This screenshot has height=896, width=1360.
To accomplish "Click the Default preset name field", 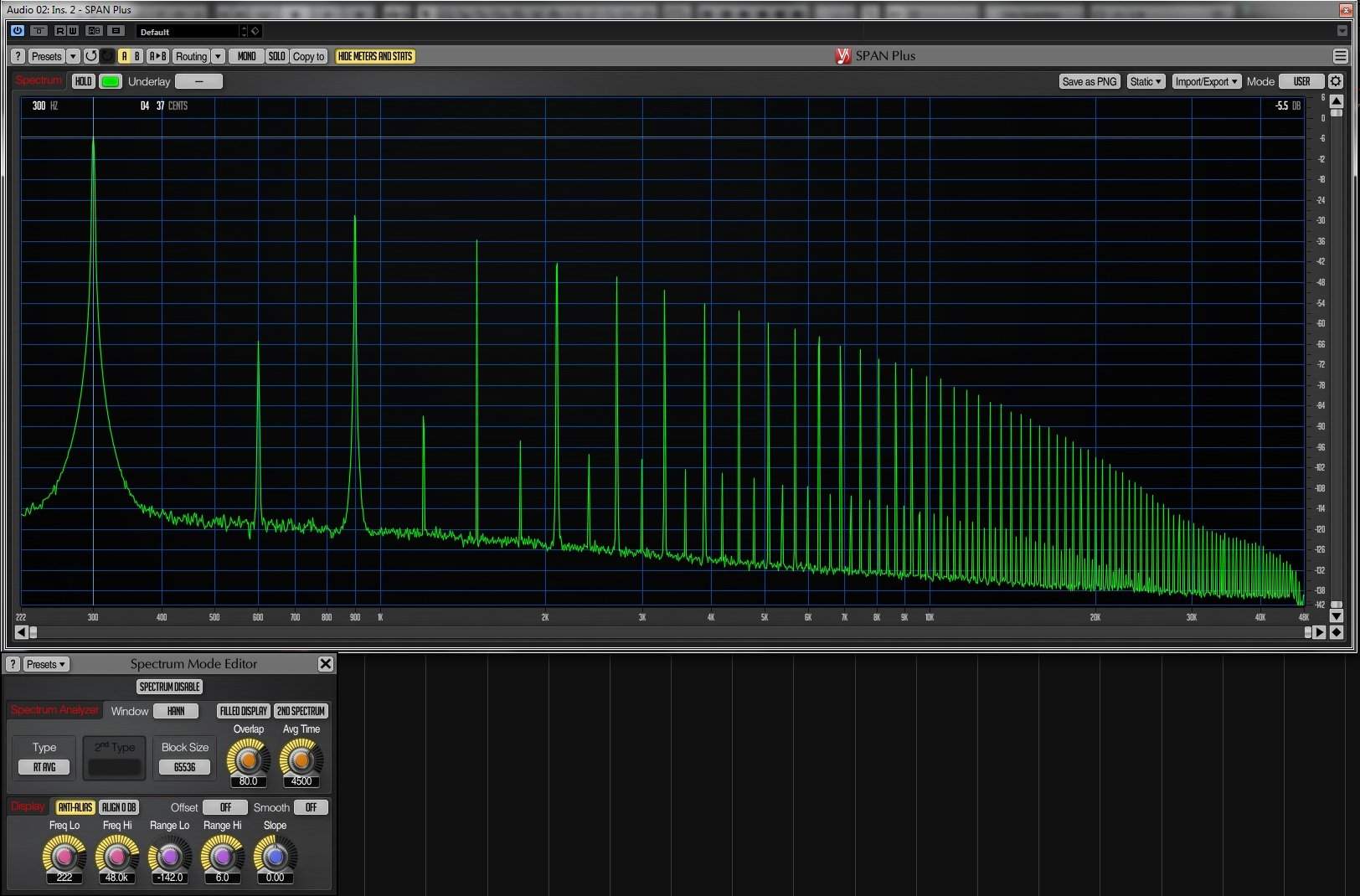I will pyautogui.click(x=188, y=32).
